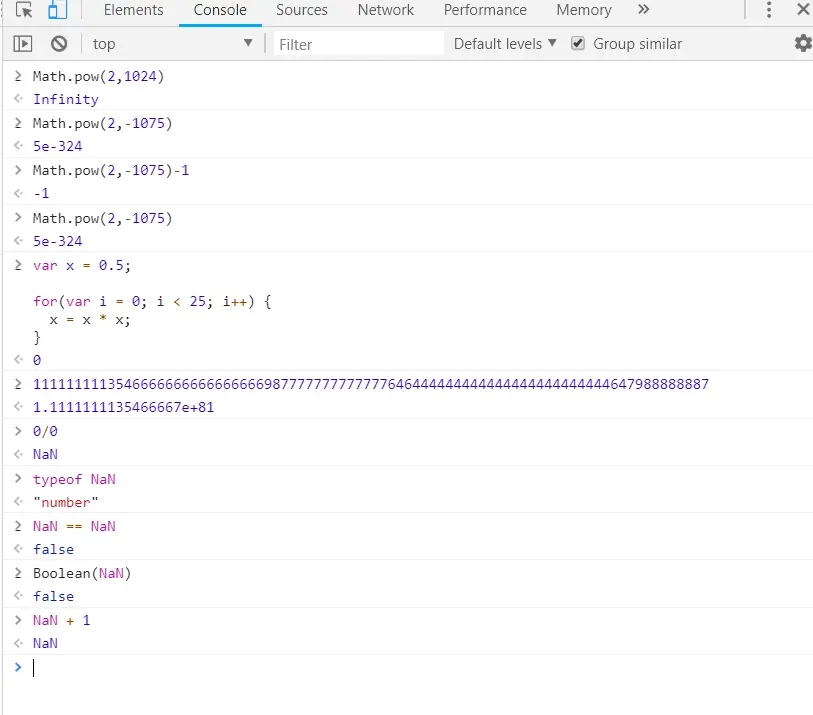Clear the console with the ban icon
The height and width of the screenshot is (715, 813).
point(59,44)
